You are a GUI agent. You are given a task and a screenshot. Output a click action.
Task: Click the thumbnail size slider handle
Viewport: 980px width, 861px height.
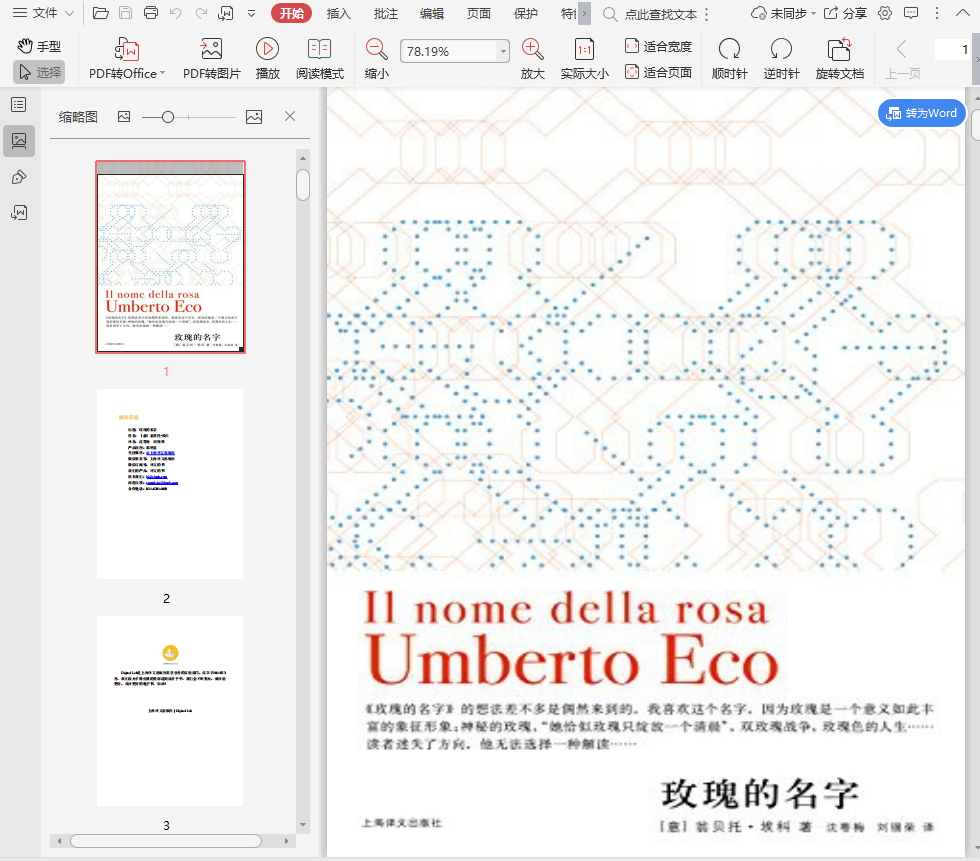[168, 117]
